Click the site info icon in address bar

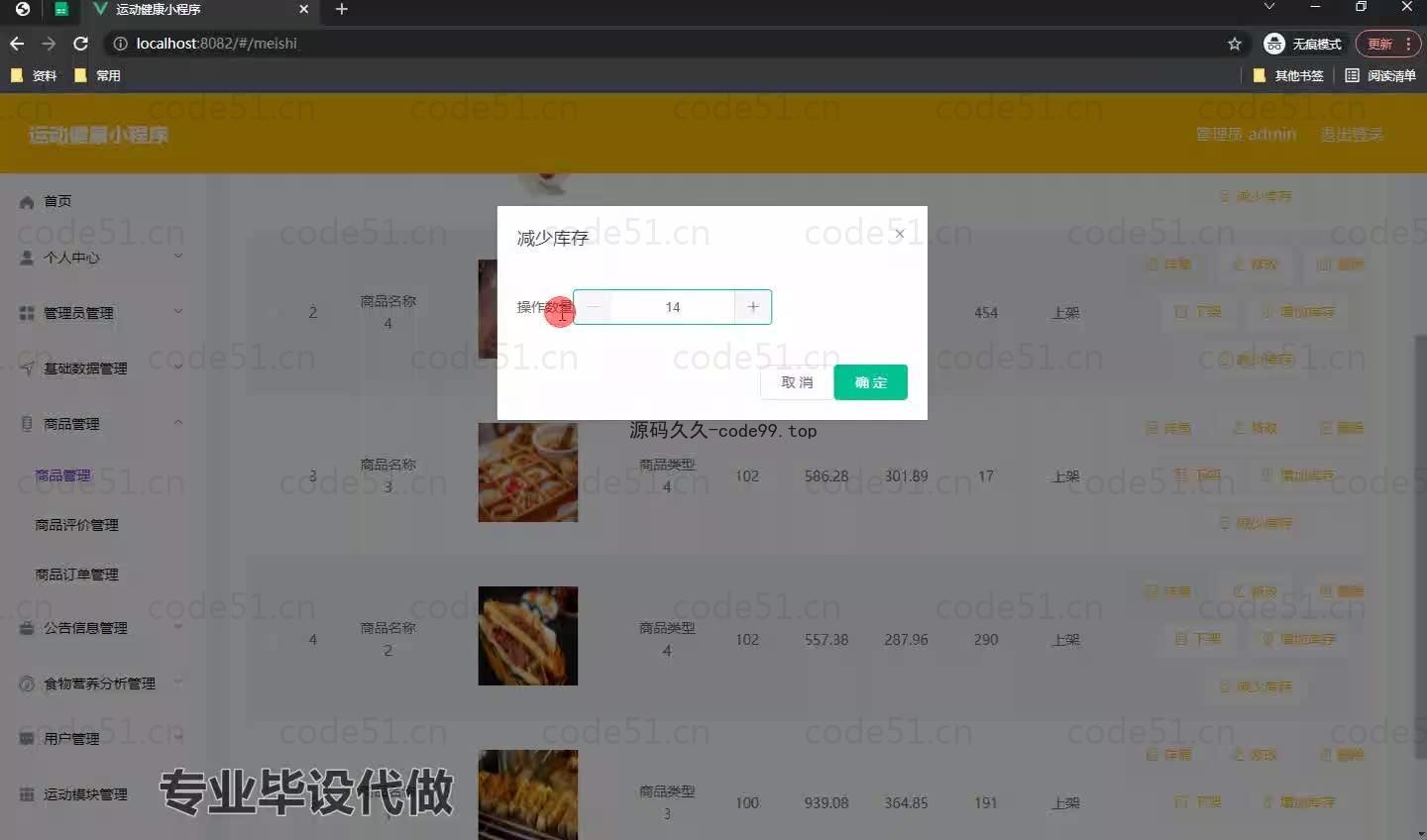(120, 44)
